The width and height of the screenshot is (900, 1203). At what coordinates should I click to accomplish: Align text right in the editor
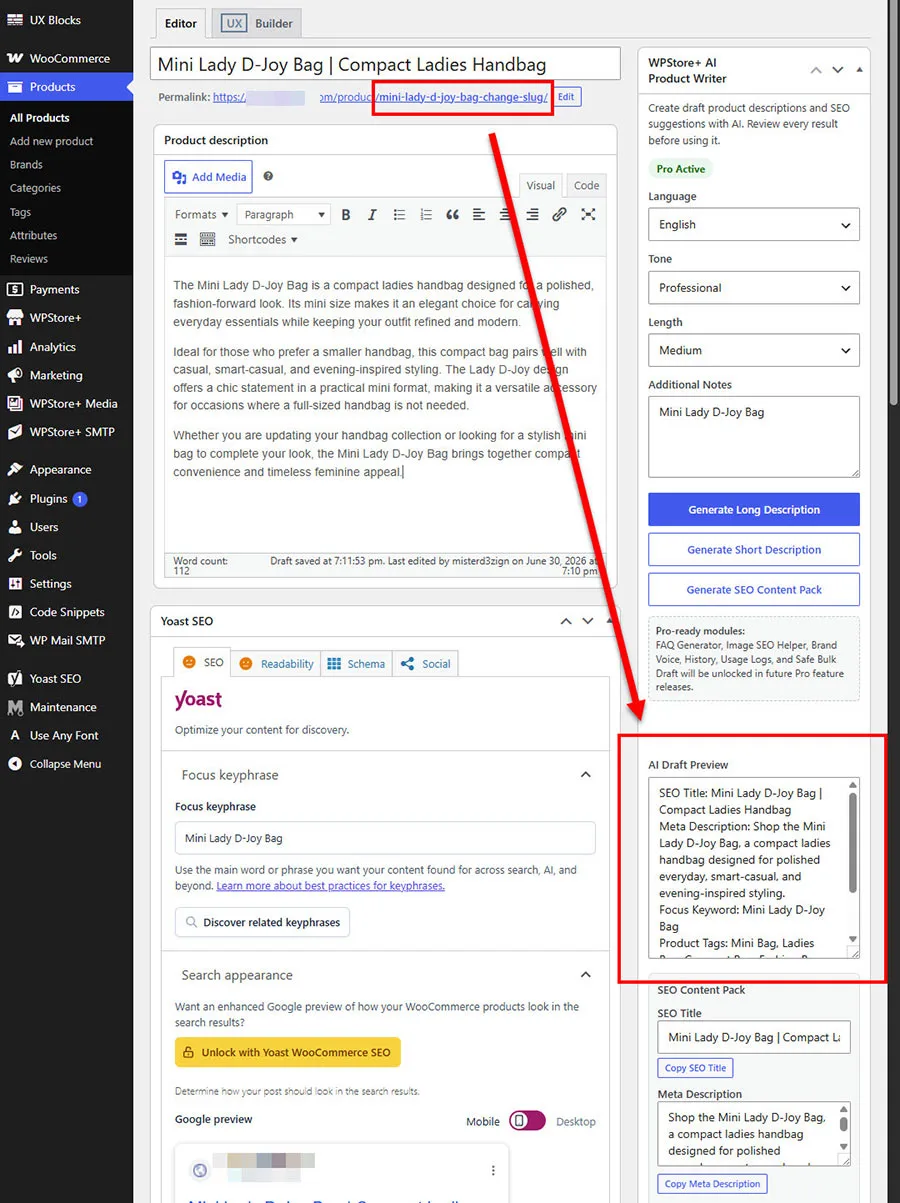click(532, 214)
